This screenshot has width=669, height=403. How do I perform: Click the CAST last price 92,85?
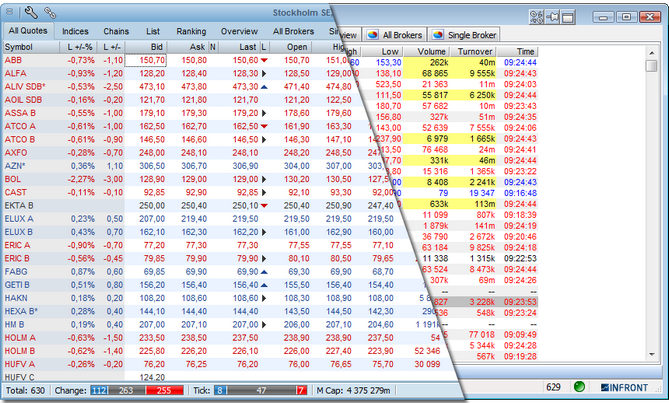point(247,192)
